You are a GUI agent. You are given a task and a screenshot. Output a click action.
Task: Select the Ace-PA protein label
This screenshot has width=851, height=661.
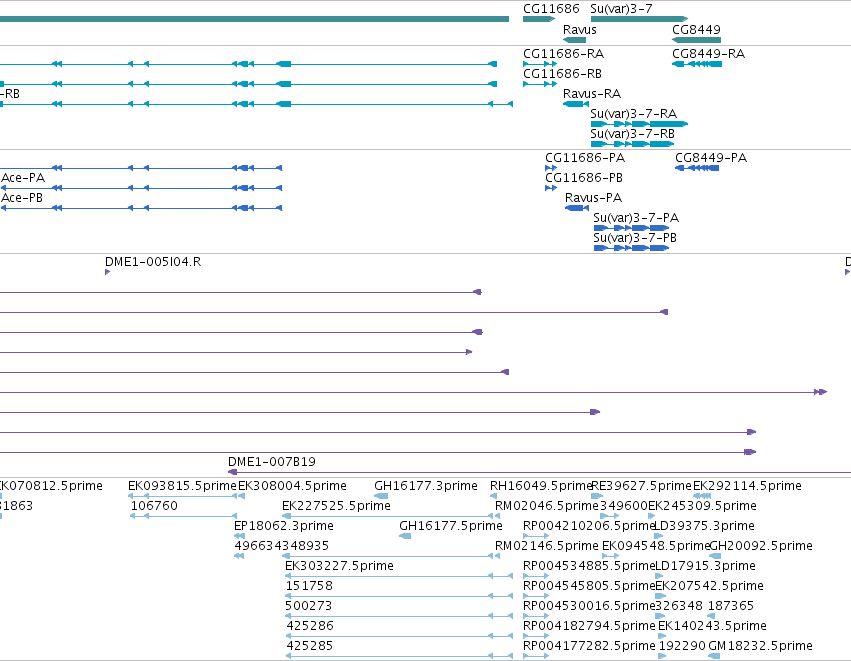(x=23, y=178)
